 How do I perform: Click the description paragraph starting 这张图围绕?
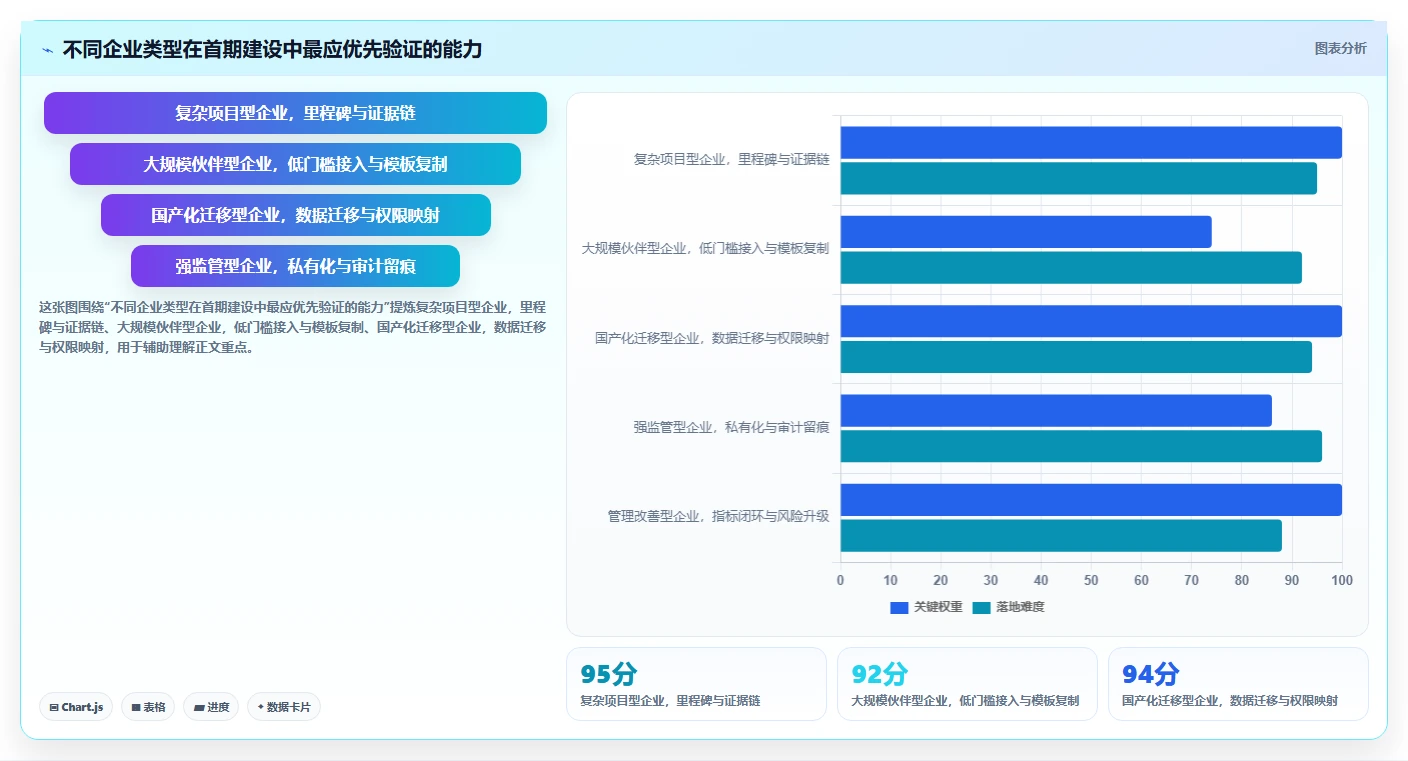pos(292,327)
